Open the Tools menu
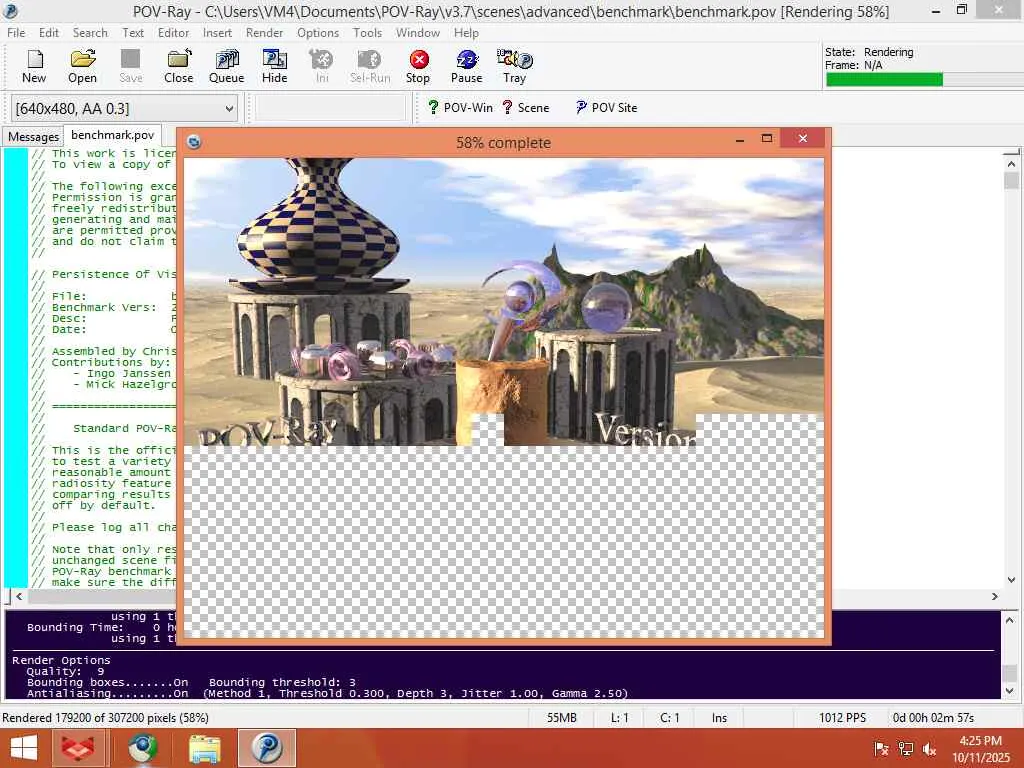This screenshot has width=1024, height=768. (367, 33)
